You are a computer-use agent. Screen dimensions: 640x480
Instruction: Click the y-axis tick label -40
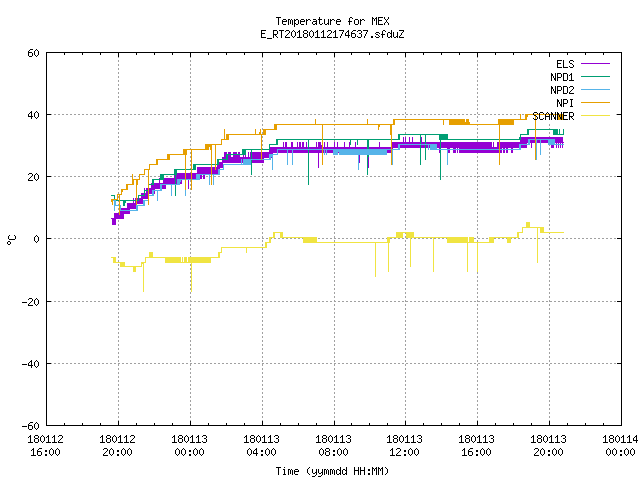31,364
